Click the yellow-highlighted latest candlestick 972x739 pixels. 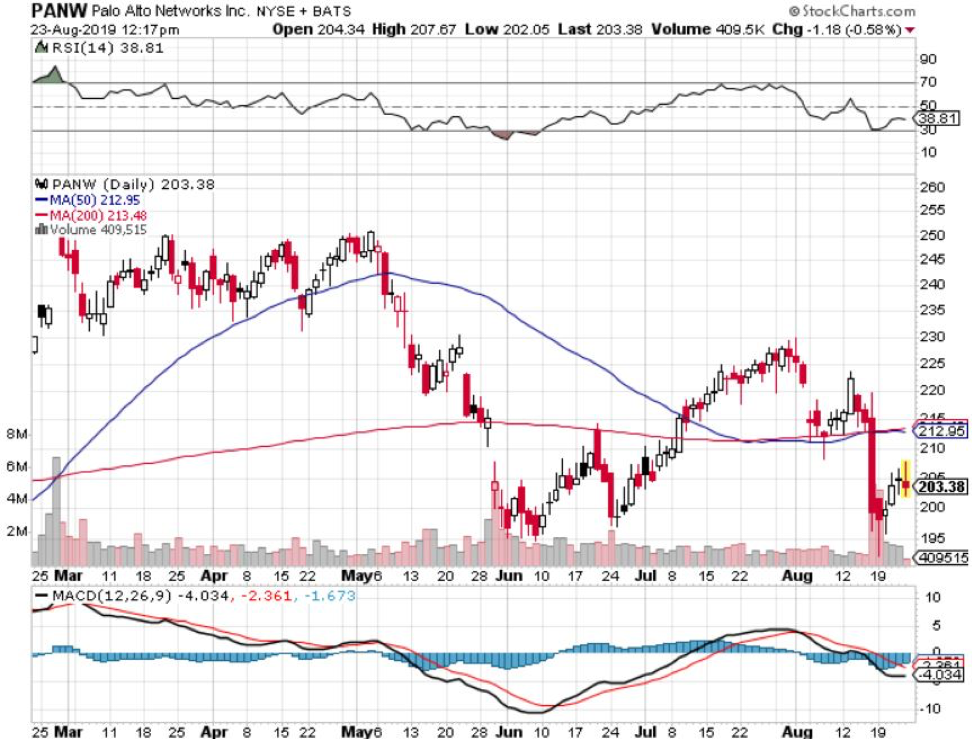906,478
